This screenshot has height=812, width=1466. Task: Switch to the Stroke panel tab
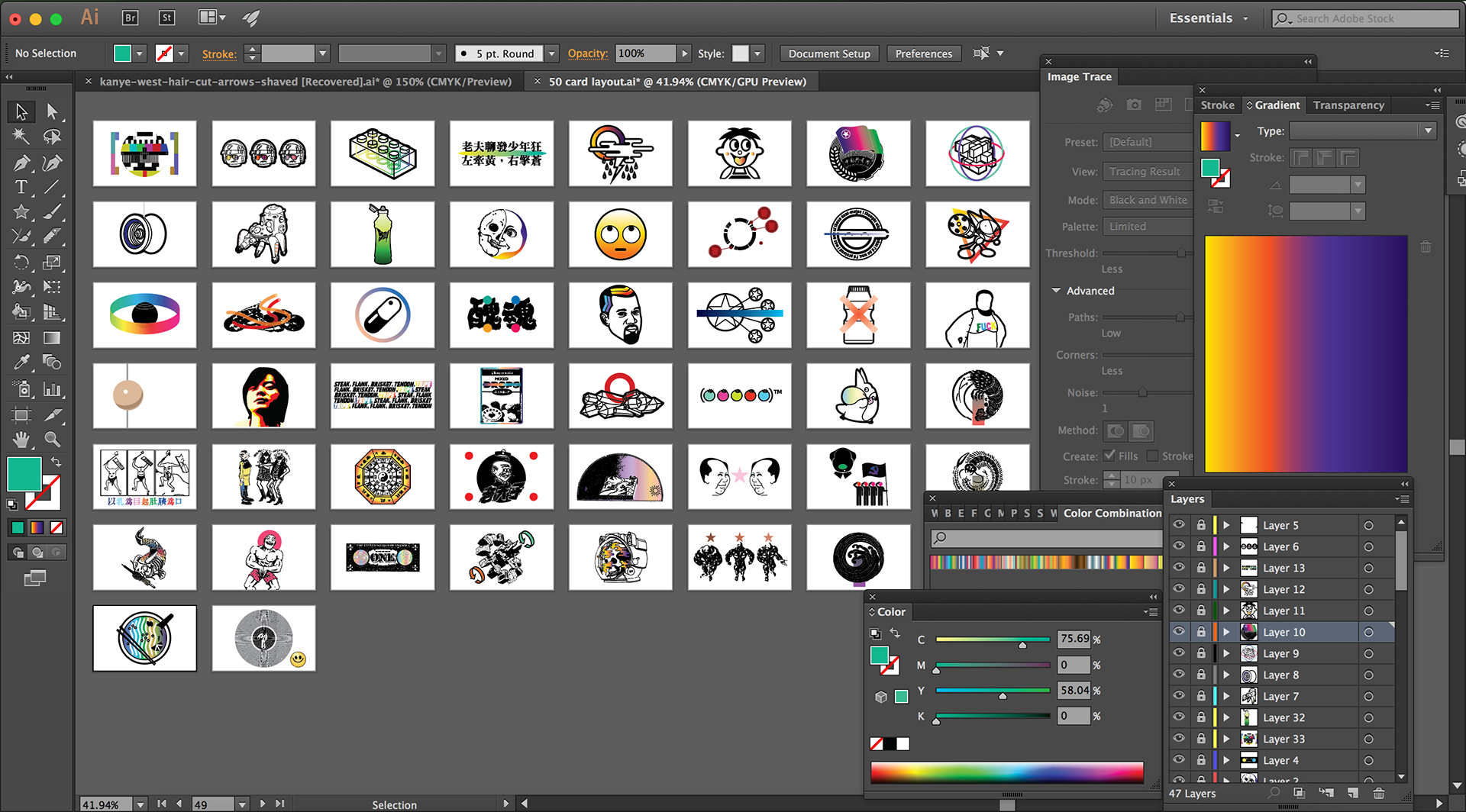[1217, 105]
